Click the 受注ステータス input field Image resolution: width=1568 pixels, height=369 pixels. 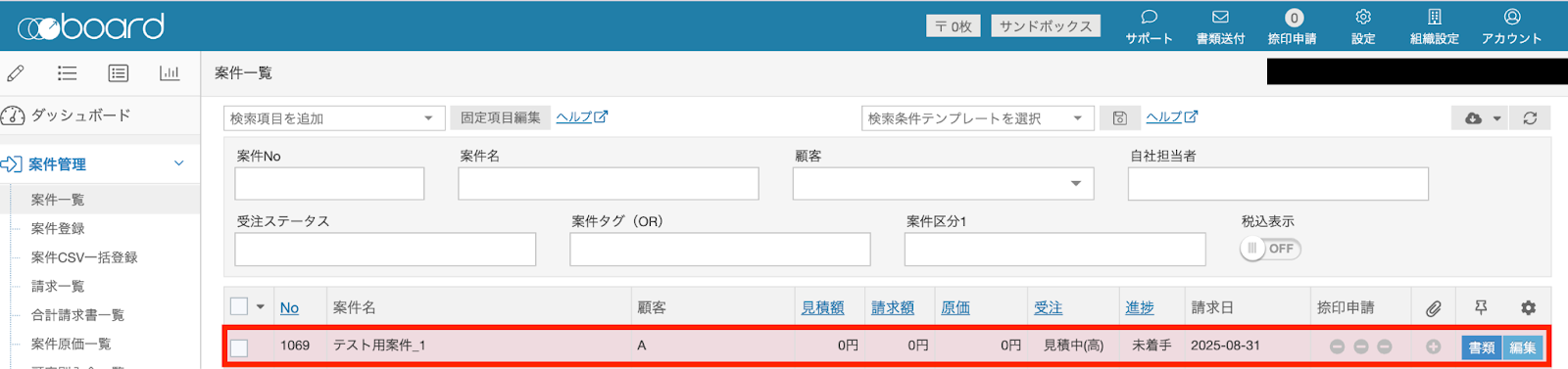tap(385, 250)
